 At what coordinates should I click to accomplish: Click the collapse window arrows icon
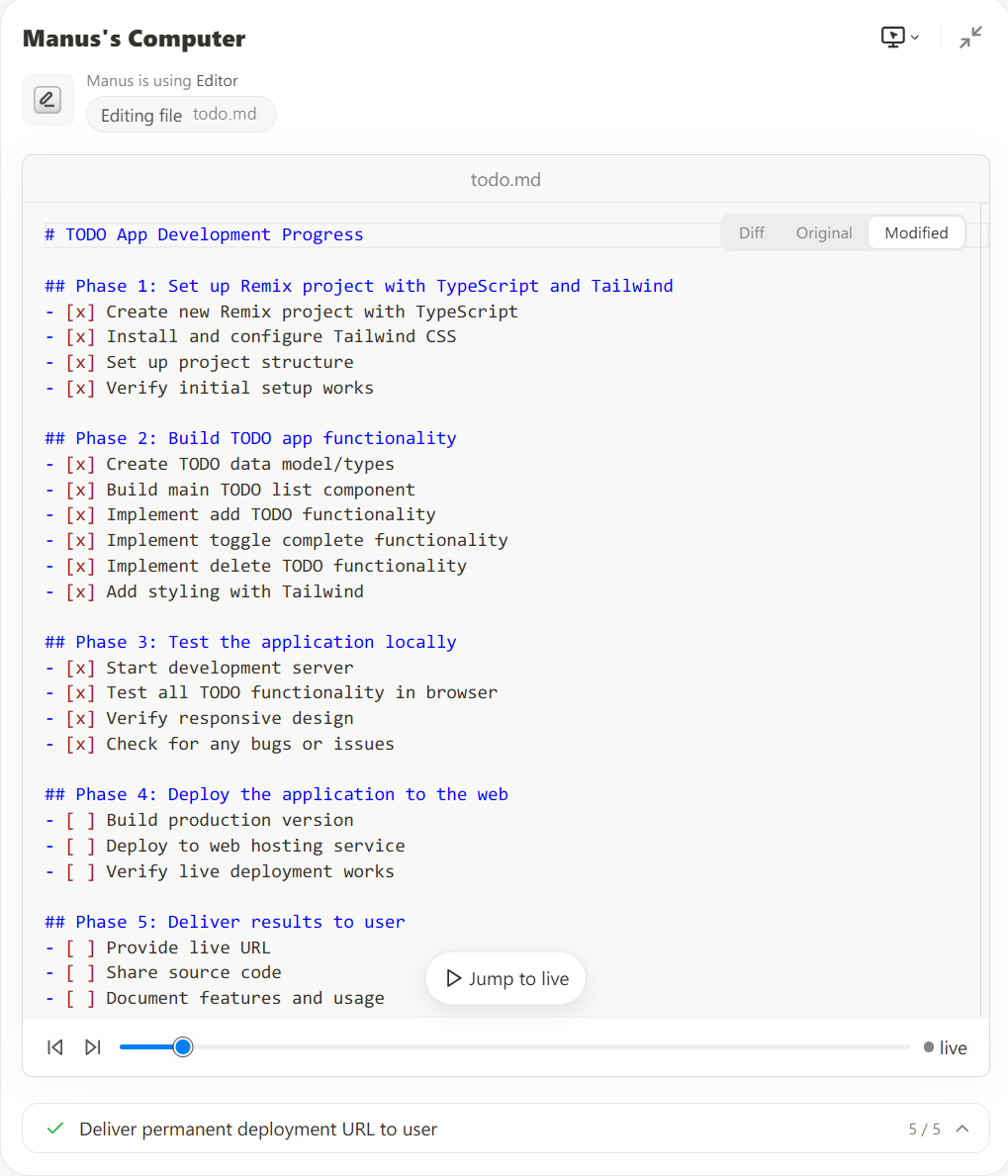coord(970,37)
